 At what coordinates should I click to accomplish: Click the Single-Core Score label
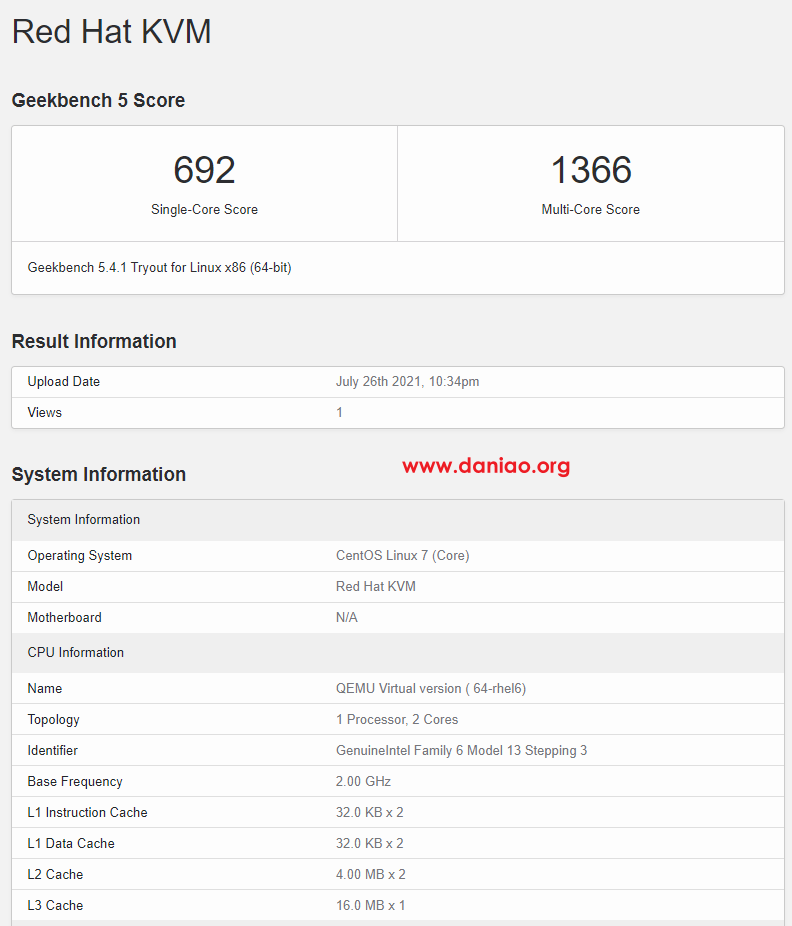click(x=204, y=210)
